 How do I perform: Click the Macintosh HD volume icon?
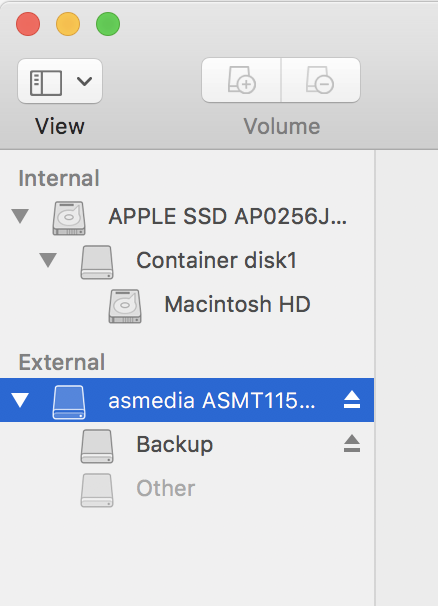tap(125, 306)
